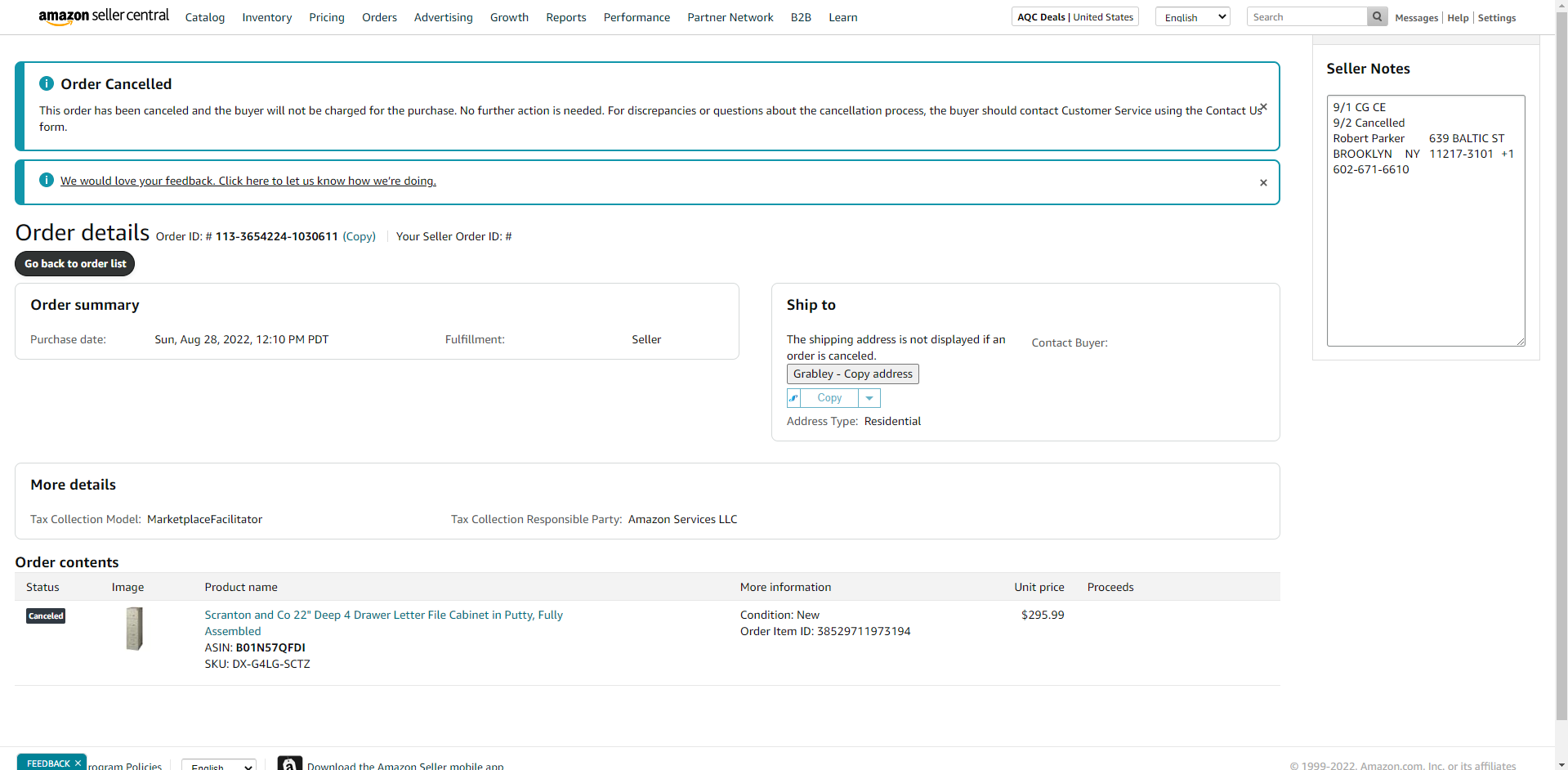This screenshot has width=1568, height=770.
Task: Open the Learn menu
Action: coord(843,17)
